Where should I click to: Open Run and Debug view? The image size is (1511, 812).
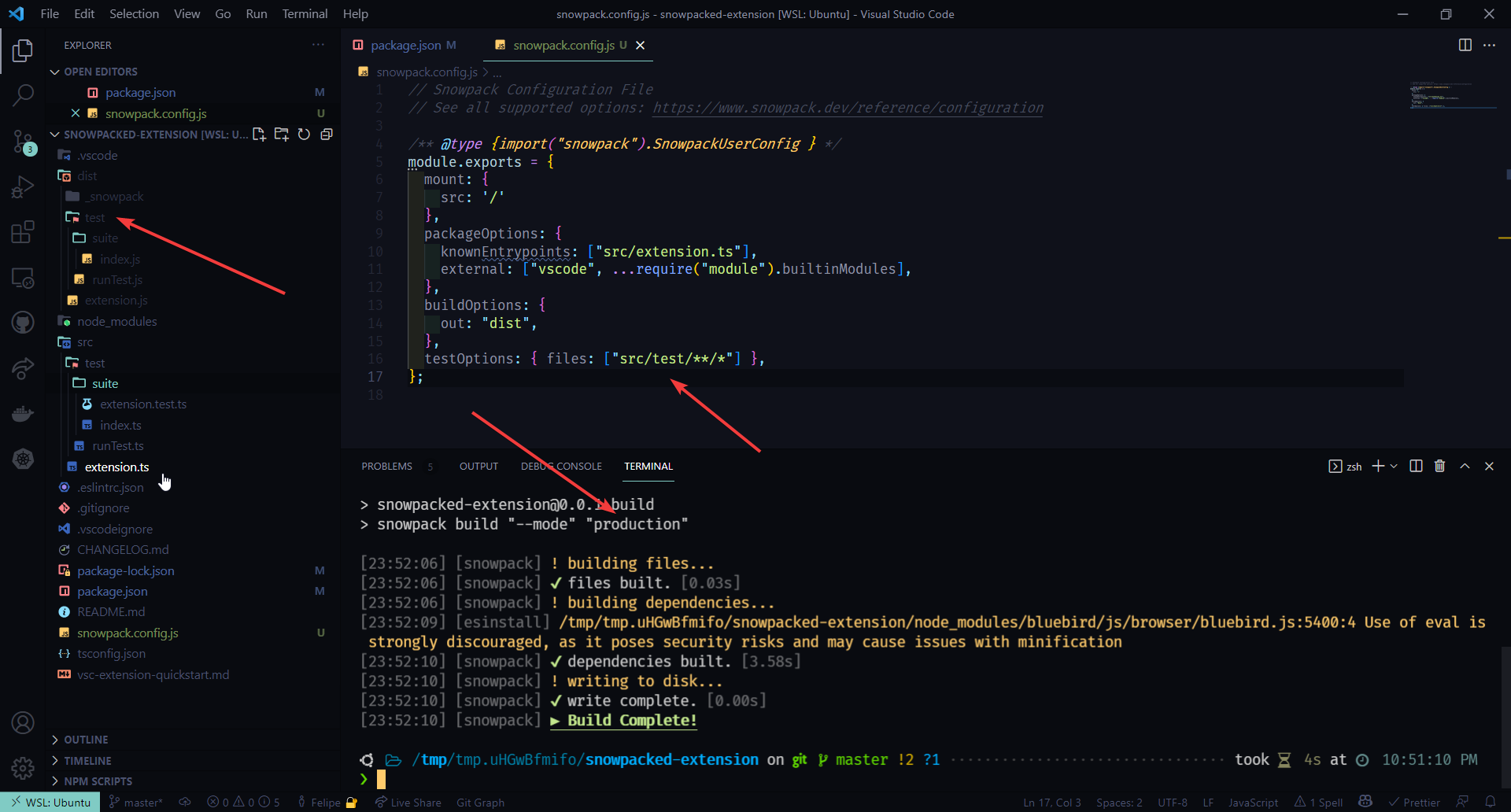pyautogui.click(x=23, y=187)
